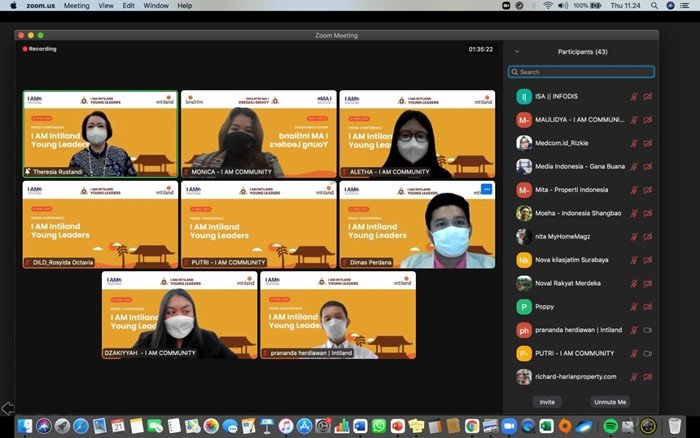The height and width of the screenshot is (438, 700).
Task: Open the Meeting menu in the menu bar
Action: [x=76, y=5]
